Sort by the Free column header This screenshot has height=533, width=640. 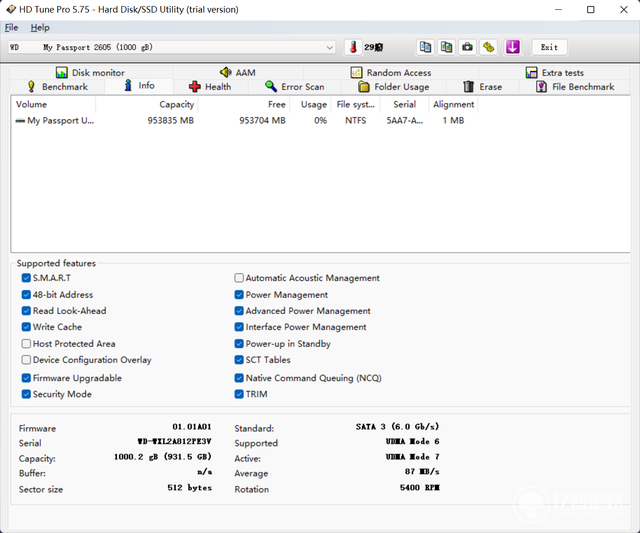point(244,104)
